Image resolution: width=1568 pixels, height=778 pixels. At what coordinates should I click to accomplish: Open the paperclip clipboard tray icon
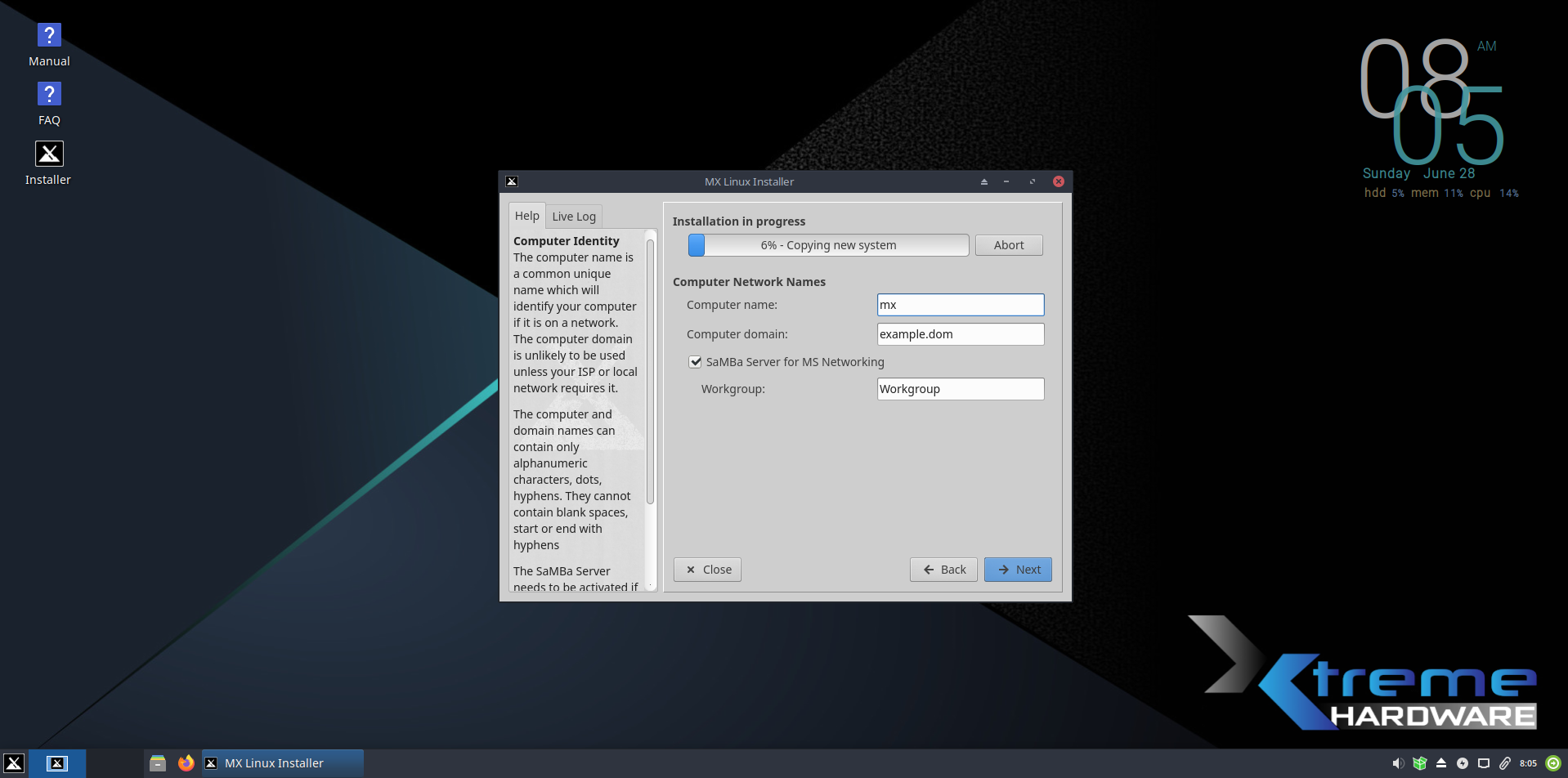[1504, 763]
